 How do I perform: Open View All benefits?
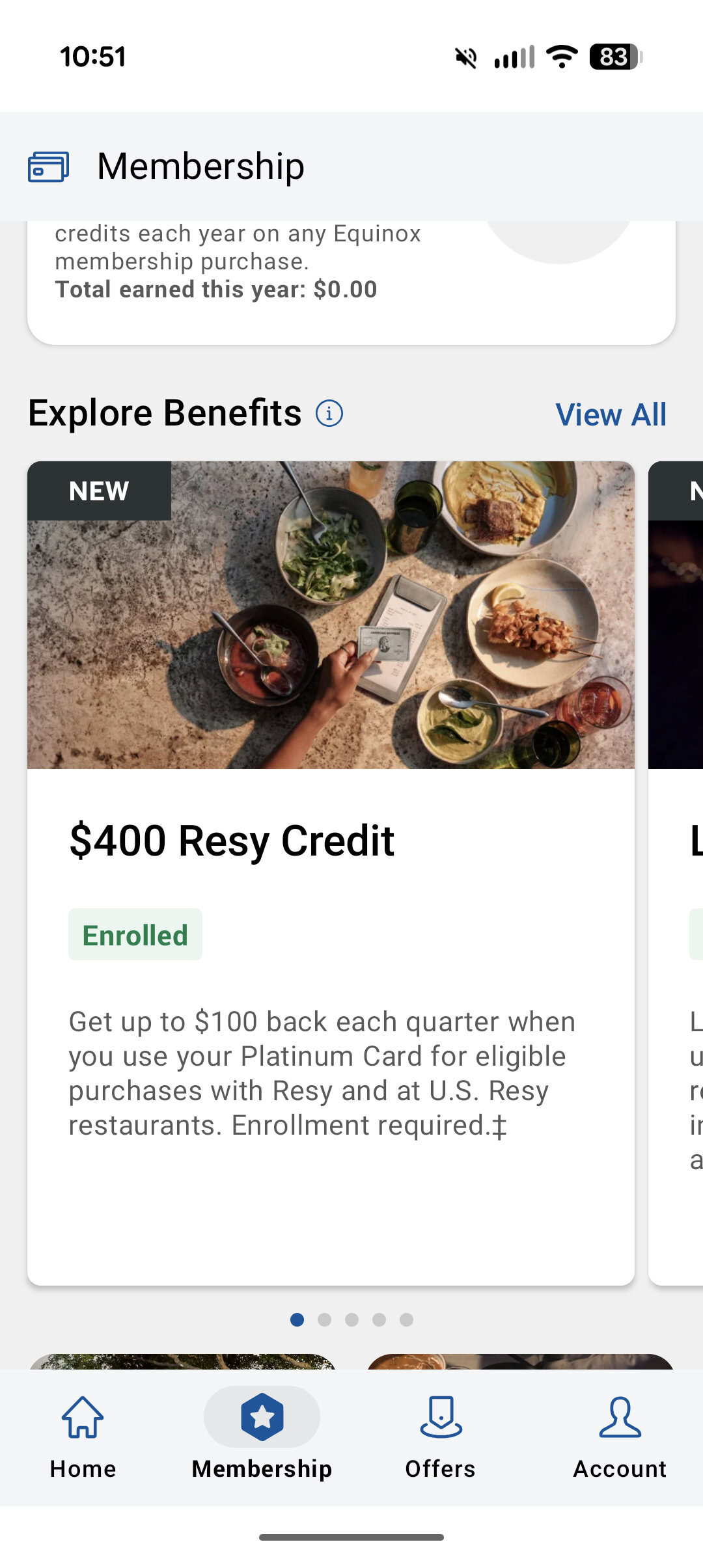coord(609,414)
